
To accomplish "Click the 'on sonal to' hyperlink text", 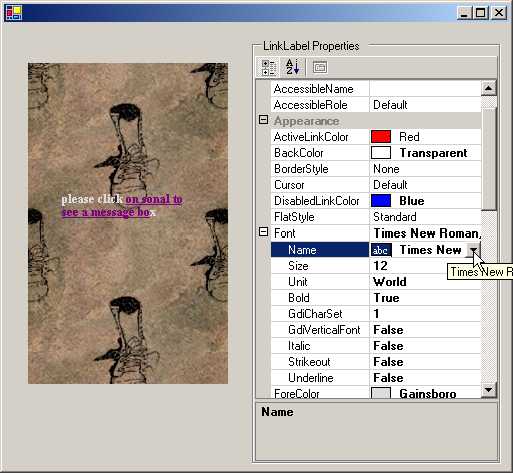I will [x=154, y=199].
